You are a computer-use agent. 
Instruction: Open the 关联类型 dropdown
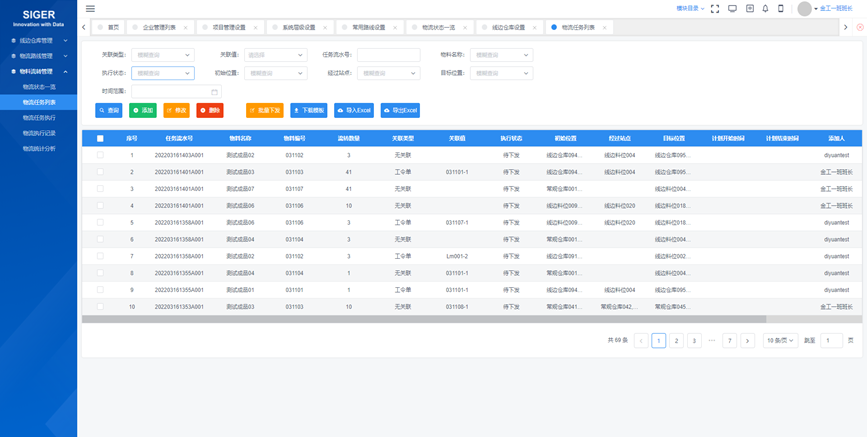[163, 55]
